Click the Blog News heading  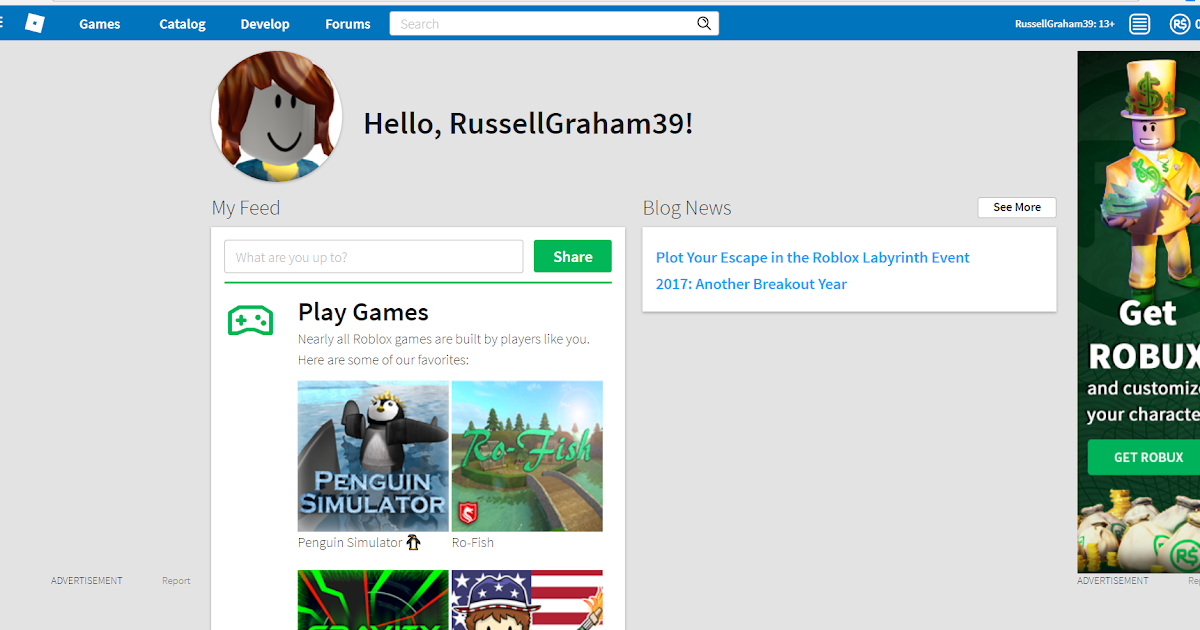click(x=687, y=208)
